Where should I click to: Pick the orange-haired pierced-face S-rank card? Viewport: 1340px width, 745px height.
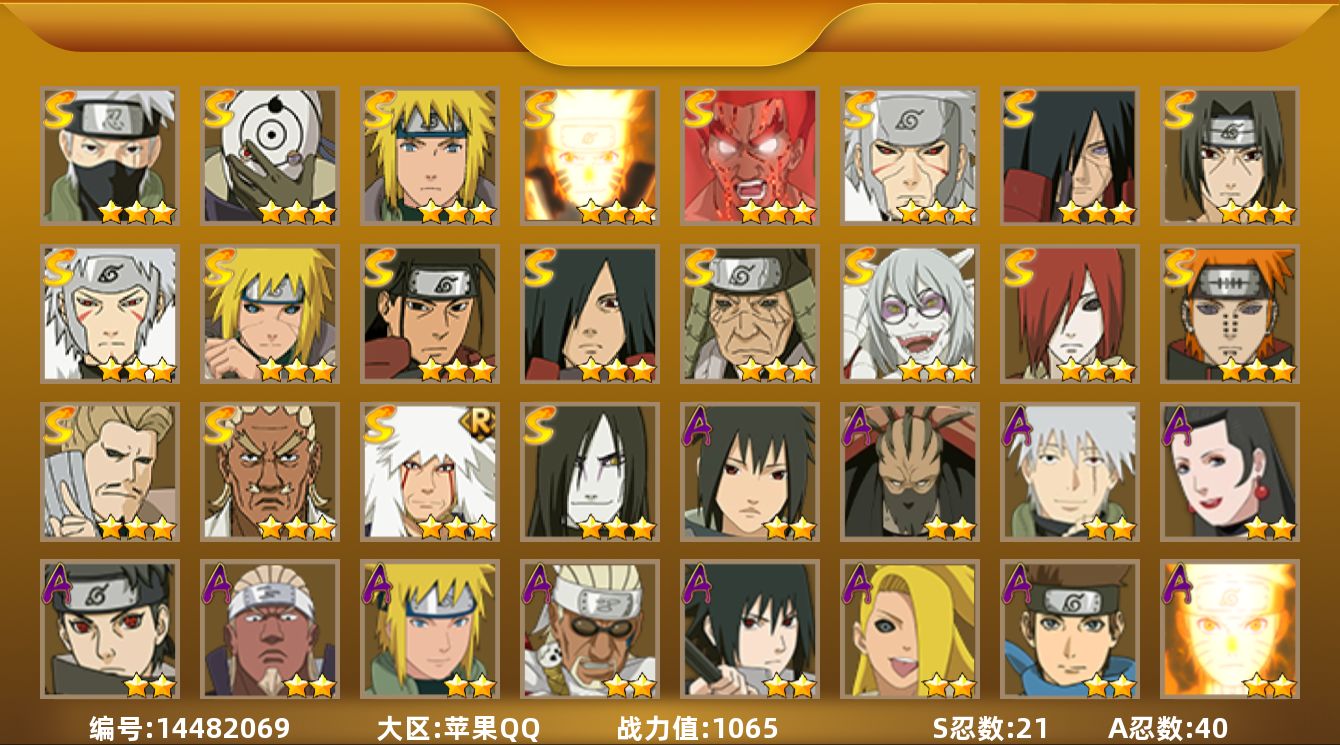[x=1229, y=314]
